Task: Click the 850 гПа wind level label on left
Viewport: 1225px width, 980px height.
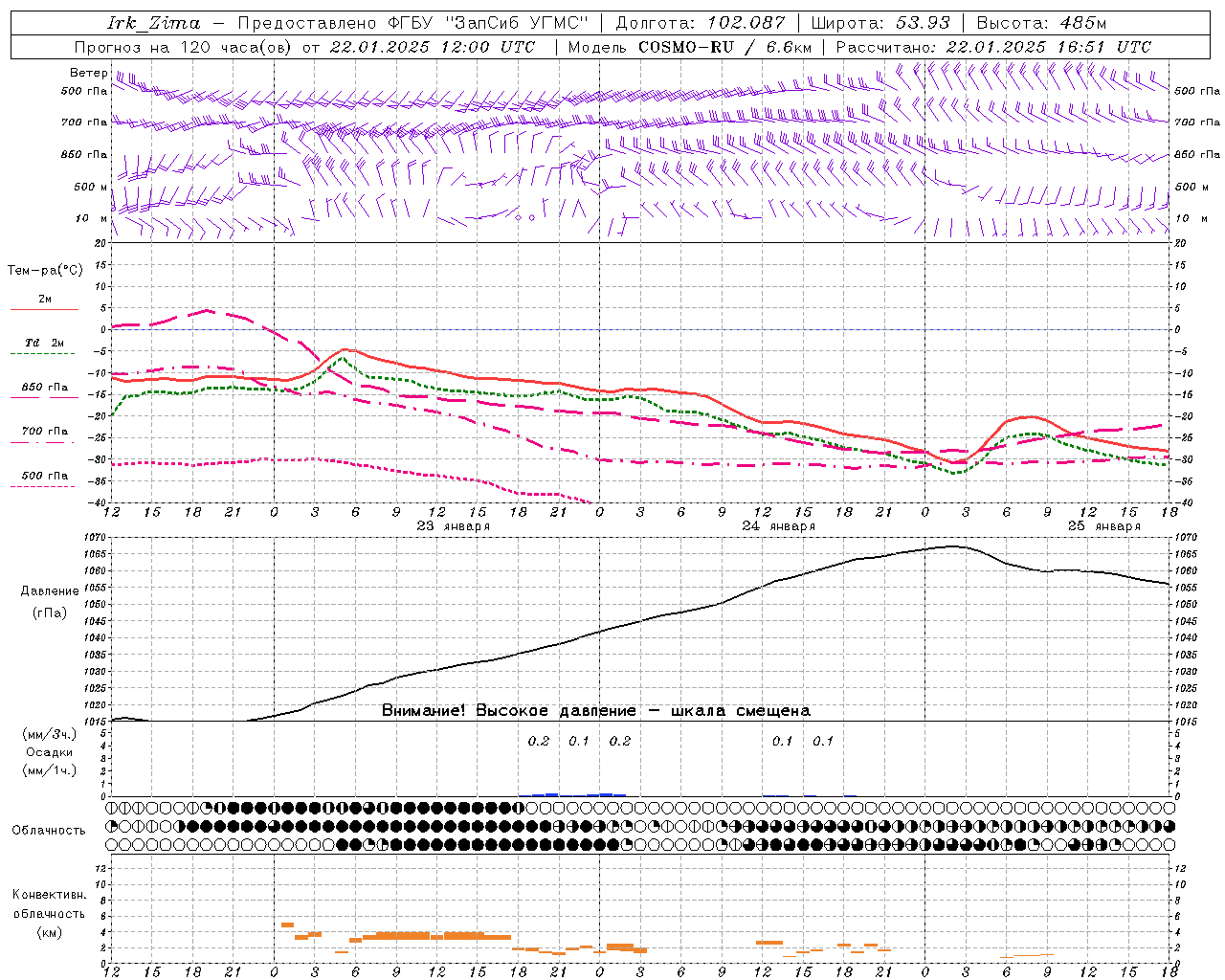Action: coord(84,154)
